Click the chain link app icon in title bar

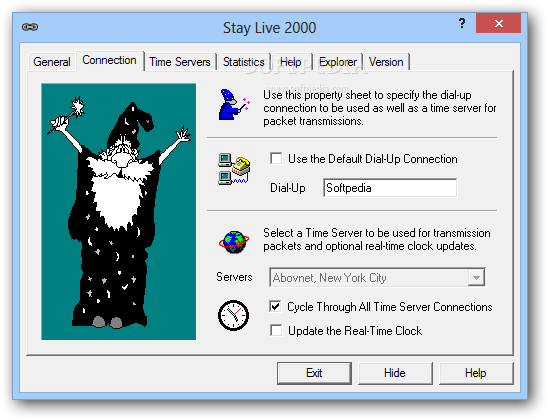30,27
